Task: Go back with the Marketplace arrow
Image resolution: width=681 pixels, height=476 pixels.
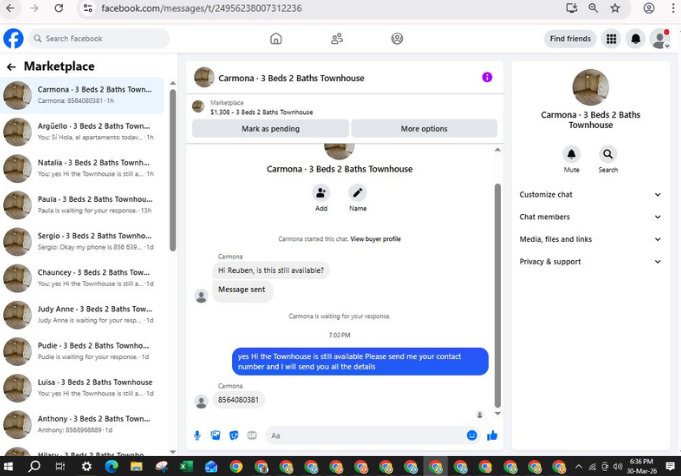Action: pos(11,66)
